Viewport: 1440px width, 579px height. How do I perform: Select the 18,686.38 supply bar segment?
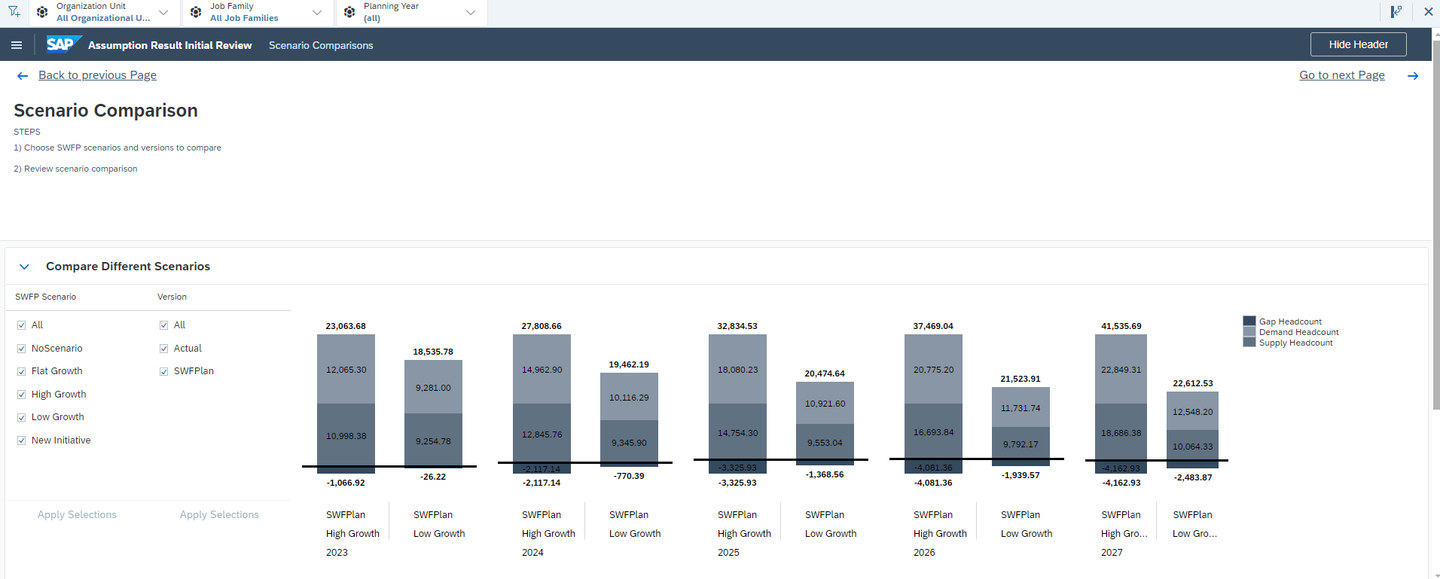click(x=1121, y=432)
